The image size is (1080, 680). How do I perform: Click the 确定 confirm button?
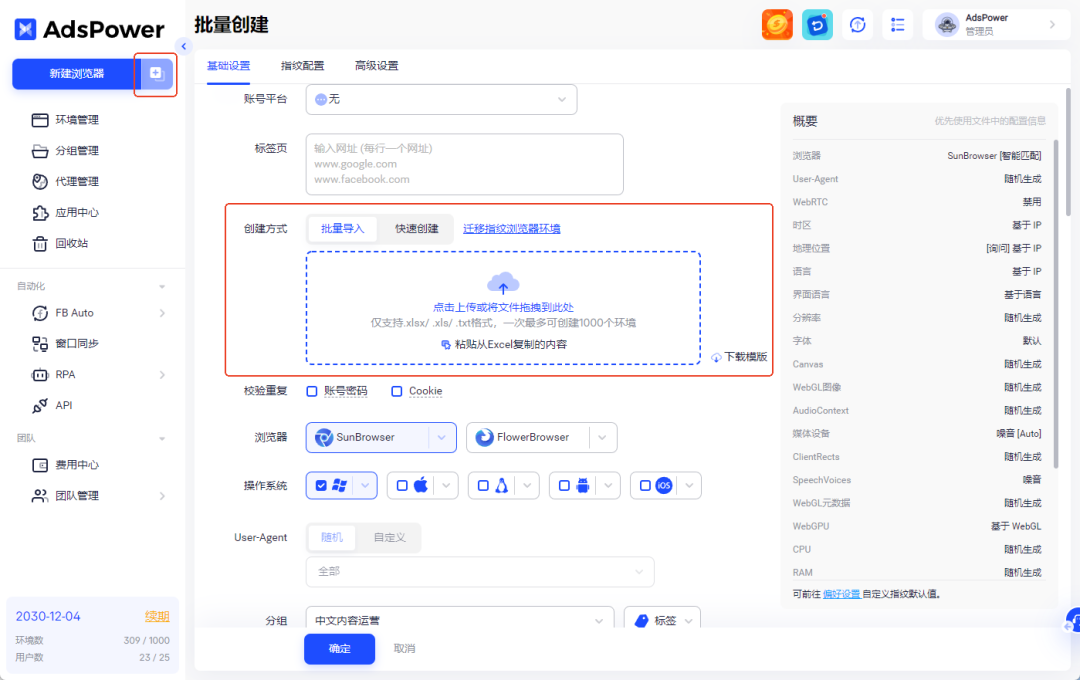tap(338, 649)
